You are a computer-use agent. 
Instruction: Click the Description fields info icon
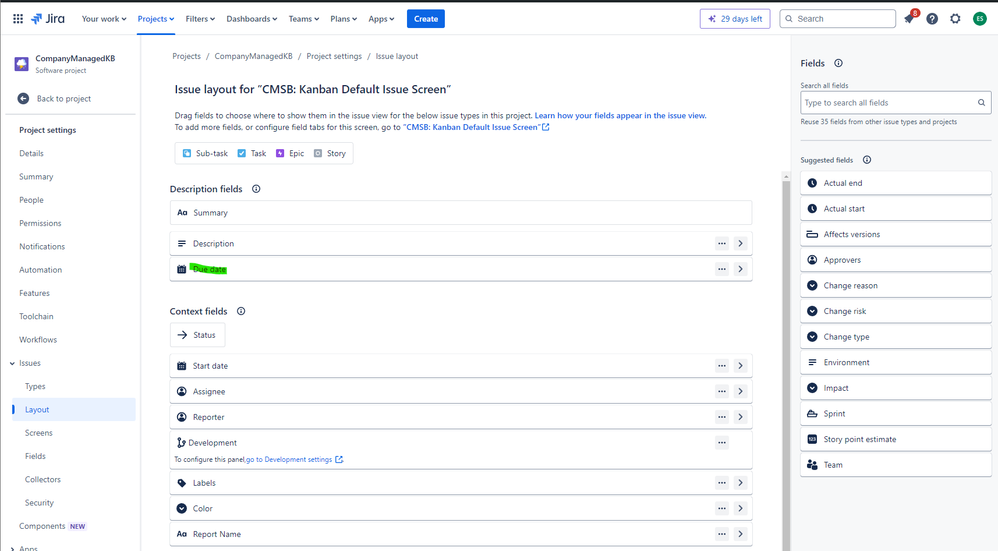[256, 189]
